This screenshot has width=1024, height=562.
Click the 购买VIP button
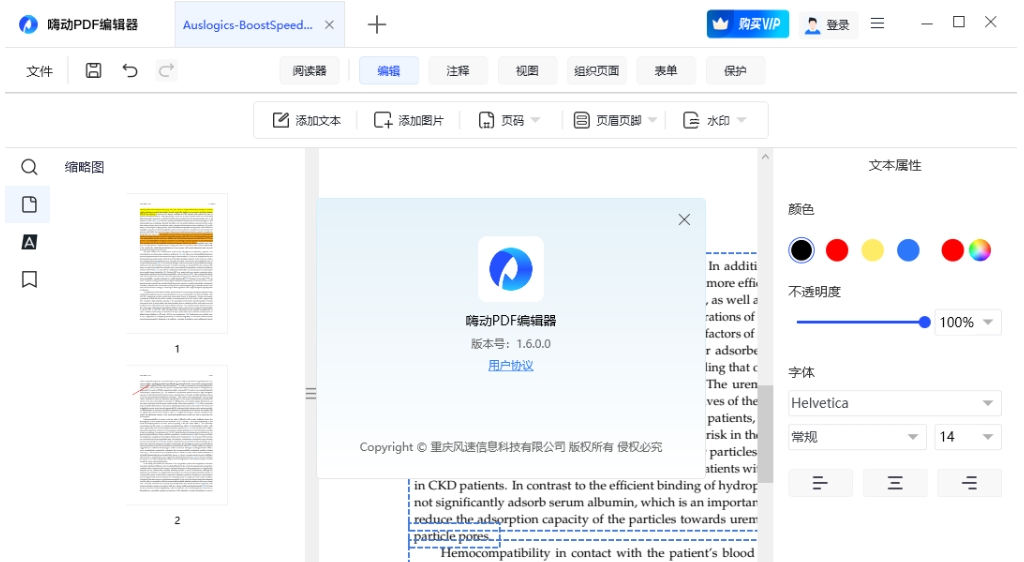[x=748, y=24]
